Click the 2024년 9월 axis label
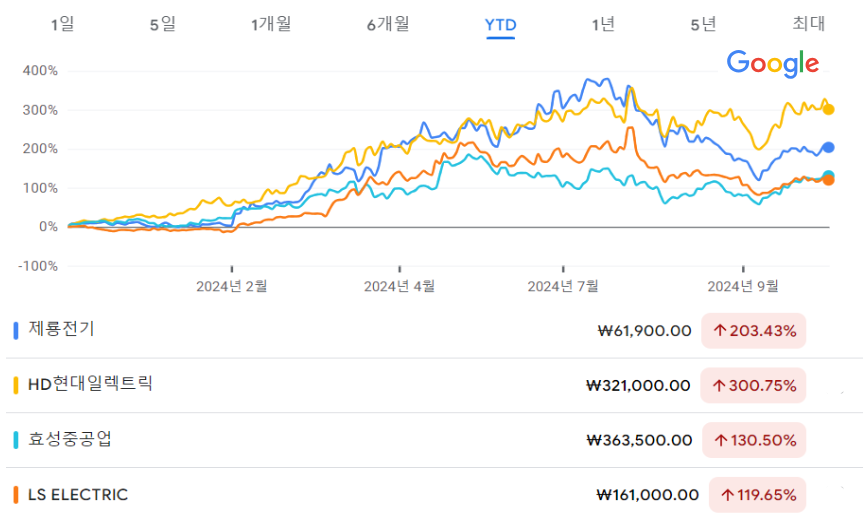 click(743, 286)
